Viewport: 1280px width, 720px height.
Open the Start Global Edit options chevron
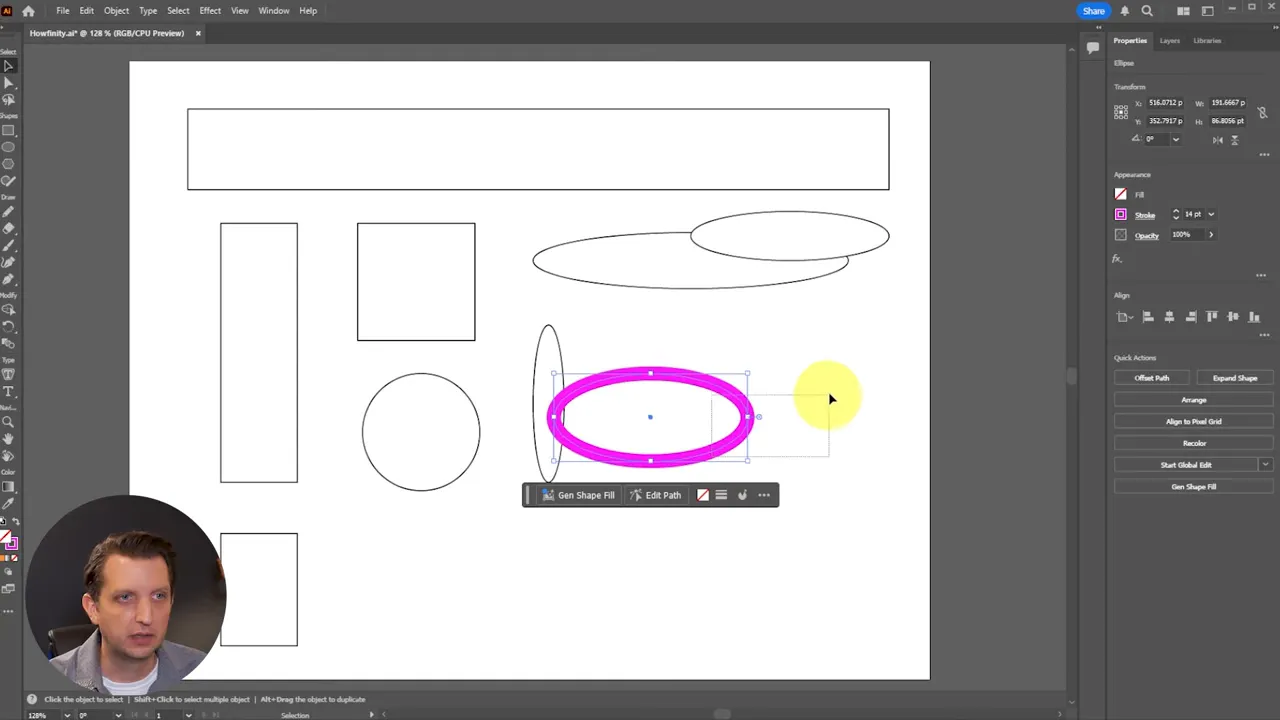tap(1266, 464)
